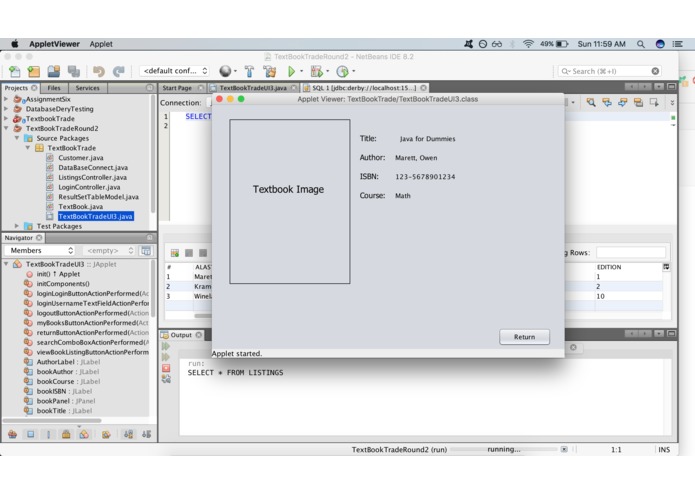Image resolution: width=695 pixels, height=494 pixels.
Task: Toggle Show Inner Classes filter in Navigator
Action: point(84,435)
